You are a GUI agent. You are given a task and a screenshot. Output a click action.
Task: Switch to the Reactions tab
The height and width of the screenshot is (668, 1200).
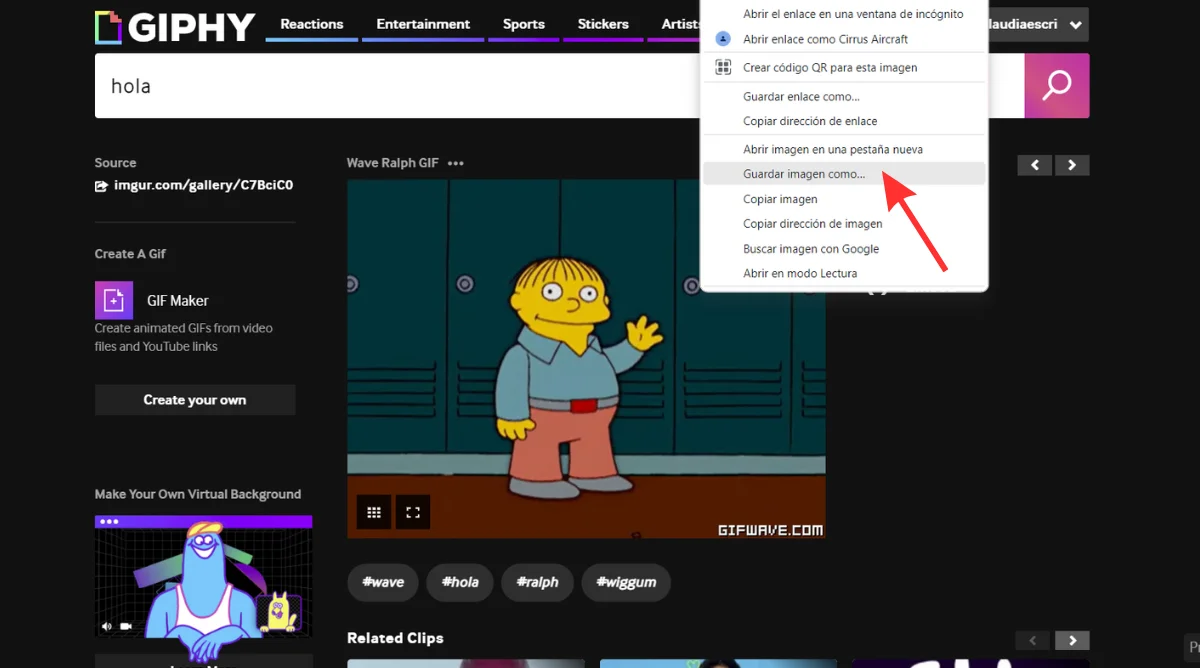(x=310, y=24)
